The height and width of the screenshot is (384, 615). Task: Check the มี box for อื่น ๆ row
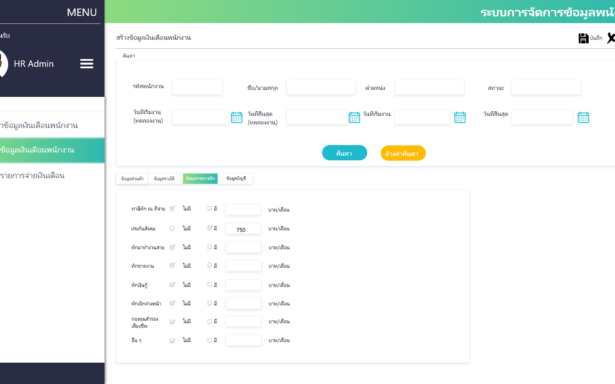209,340
